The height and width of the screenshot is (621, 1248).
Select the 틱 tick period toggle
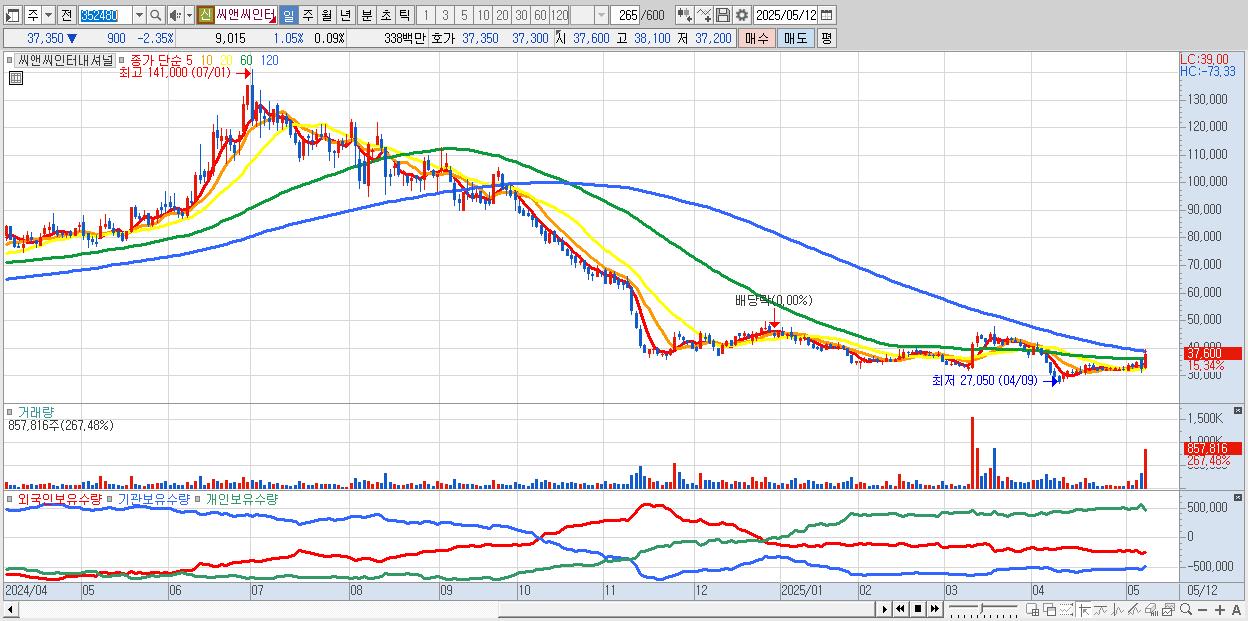point(404,15)
